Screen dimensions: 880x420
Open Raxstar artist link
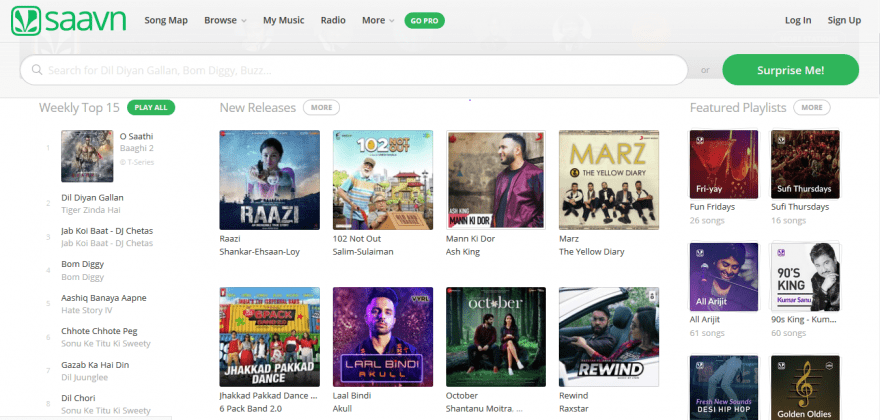(574, 409)
